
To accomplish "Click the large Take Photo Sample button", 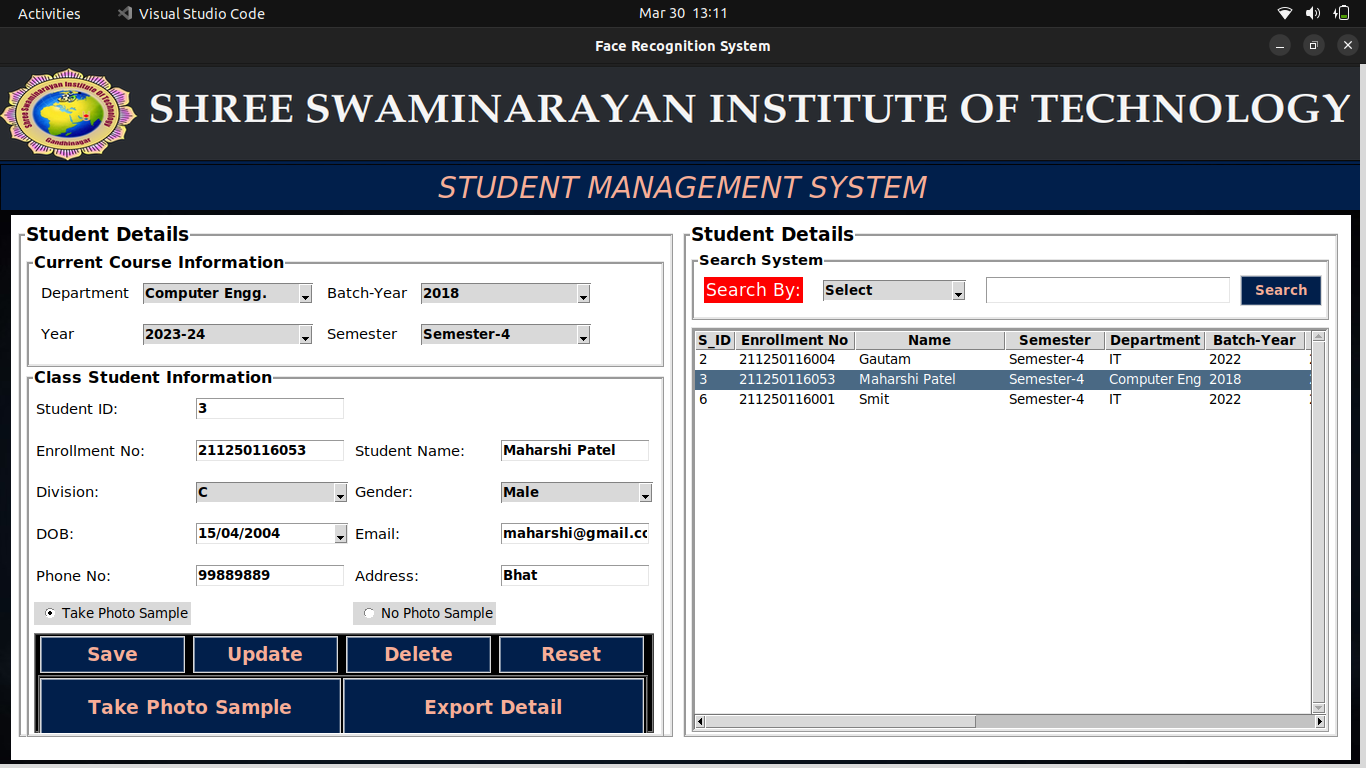I will pyautogui.click(x=190, y=707).
